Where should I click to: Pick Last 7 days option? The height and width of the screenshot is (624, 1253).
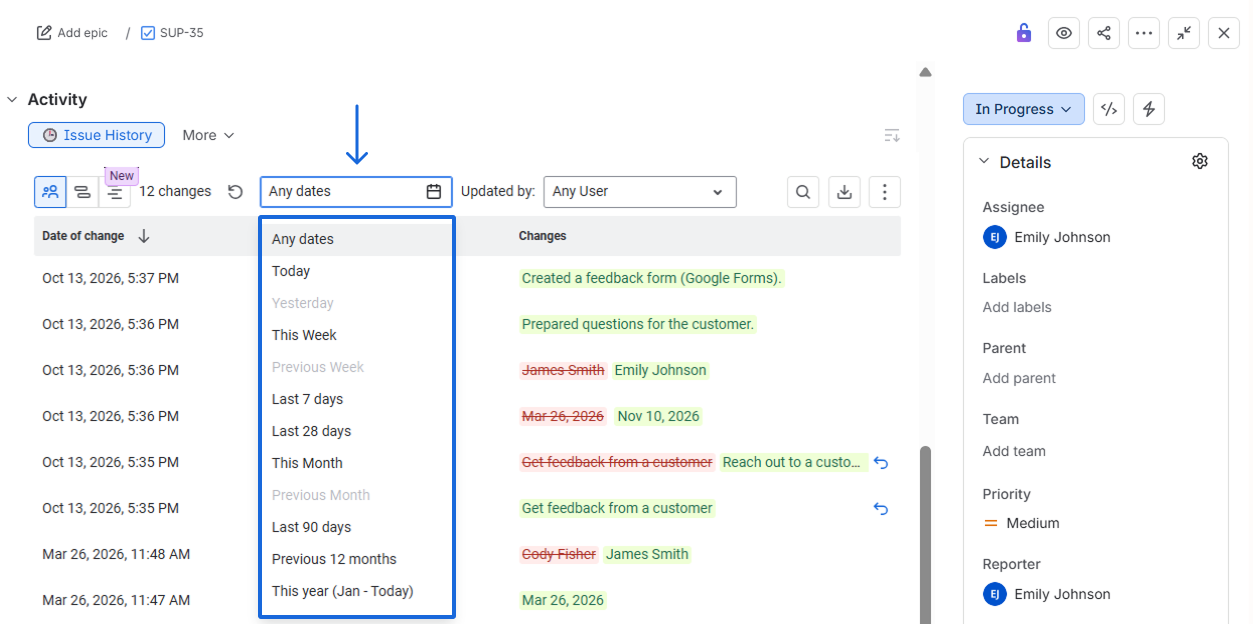point(357,399)
